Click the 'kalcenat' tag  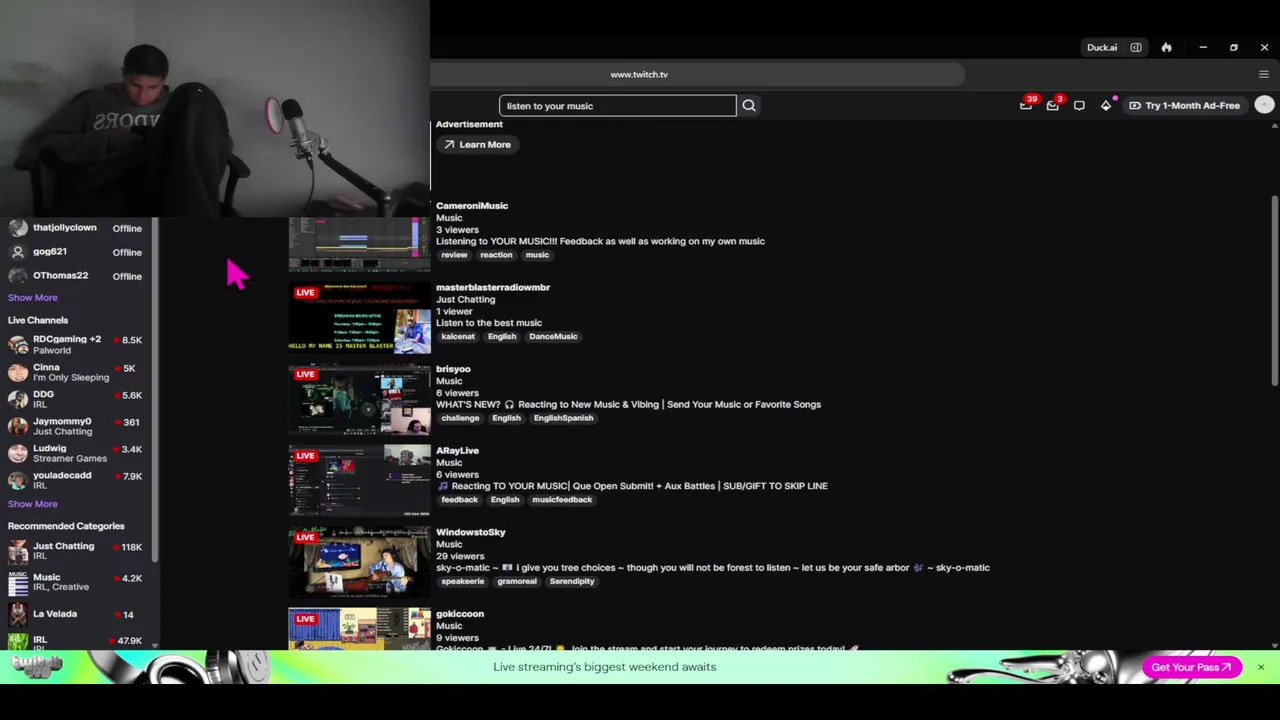(x=458, y=337)
